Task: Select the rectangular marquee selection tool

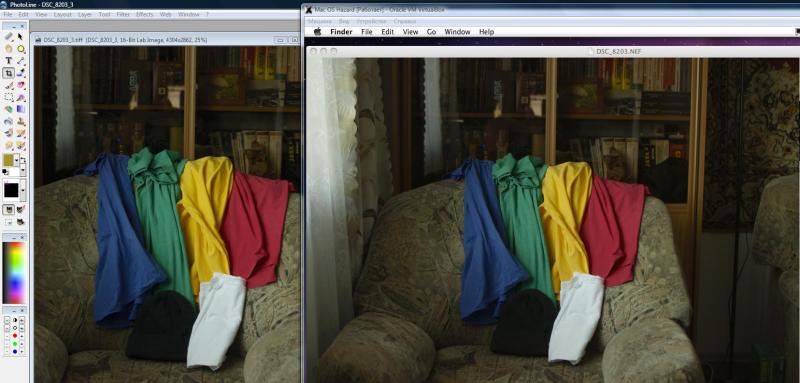Action: coord(9,97)
